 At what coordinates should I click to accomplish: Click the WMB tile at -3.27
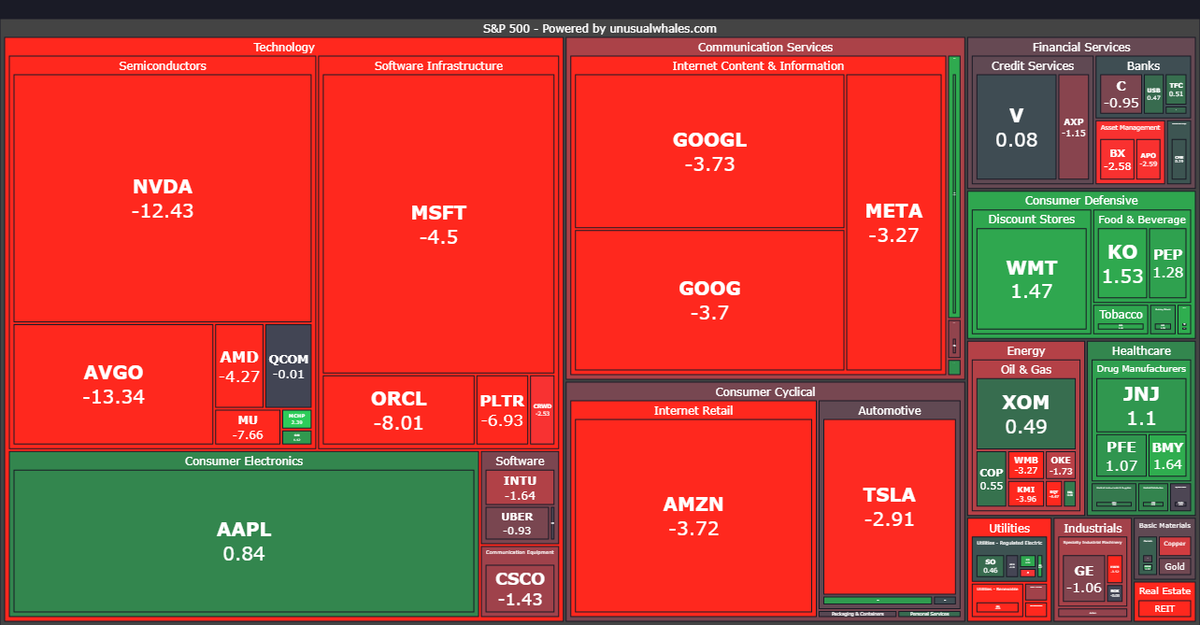[x=1026, y=465]
